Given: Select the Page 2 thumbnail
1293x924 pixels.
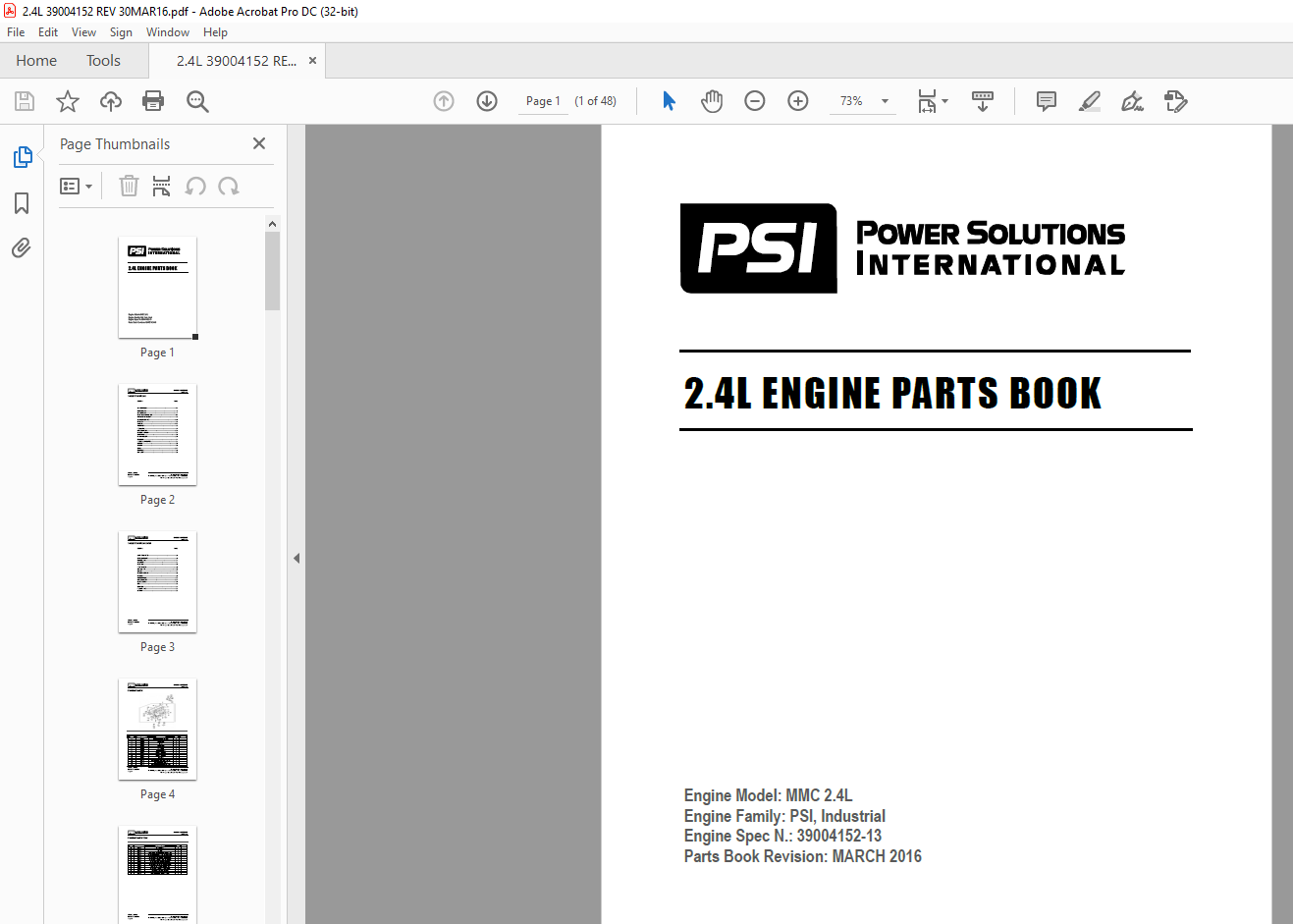Looking at the screenshot, I should click(x=157, y=435).
